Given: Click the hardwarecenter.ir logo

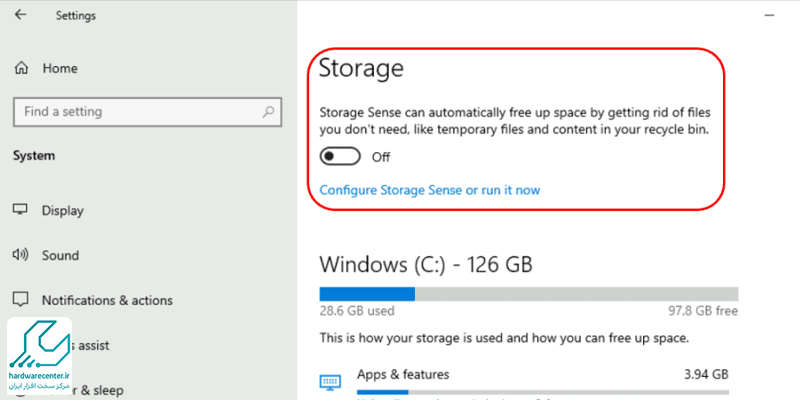Looking at the screenshot, I should [39, 355].
